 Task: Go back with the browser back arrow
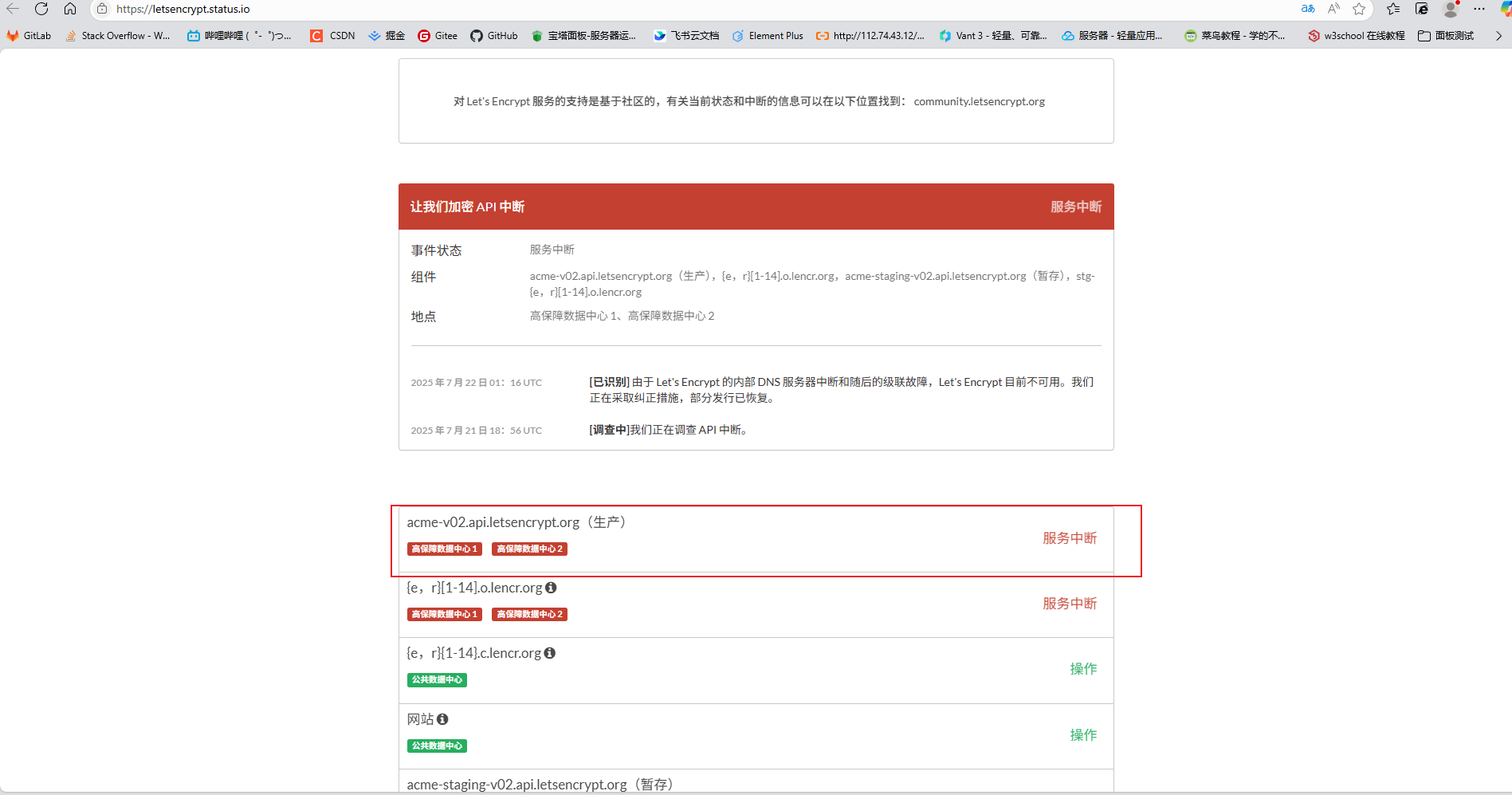[x=13, y=9]
